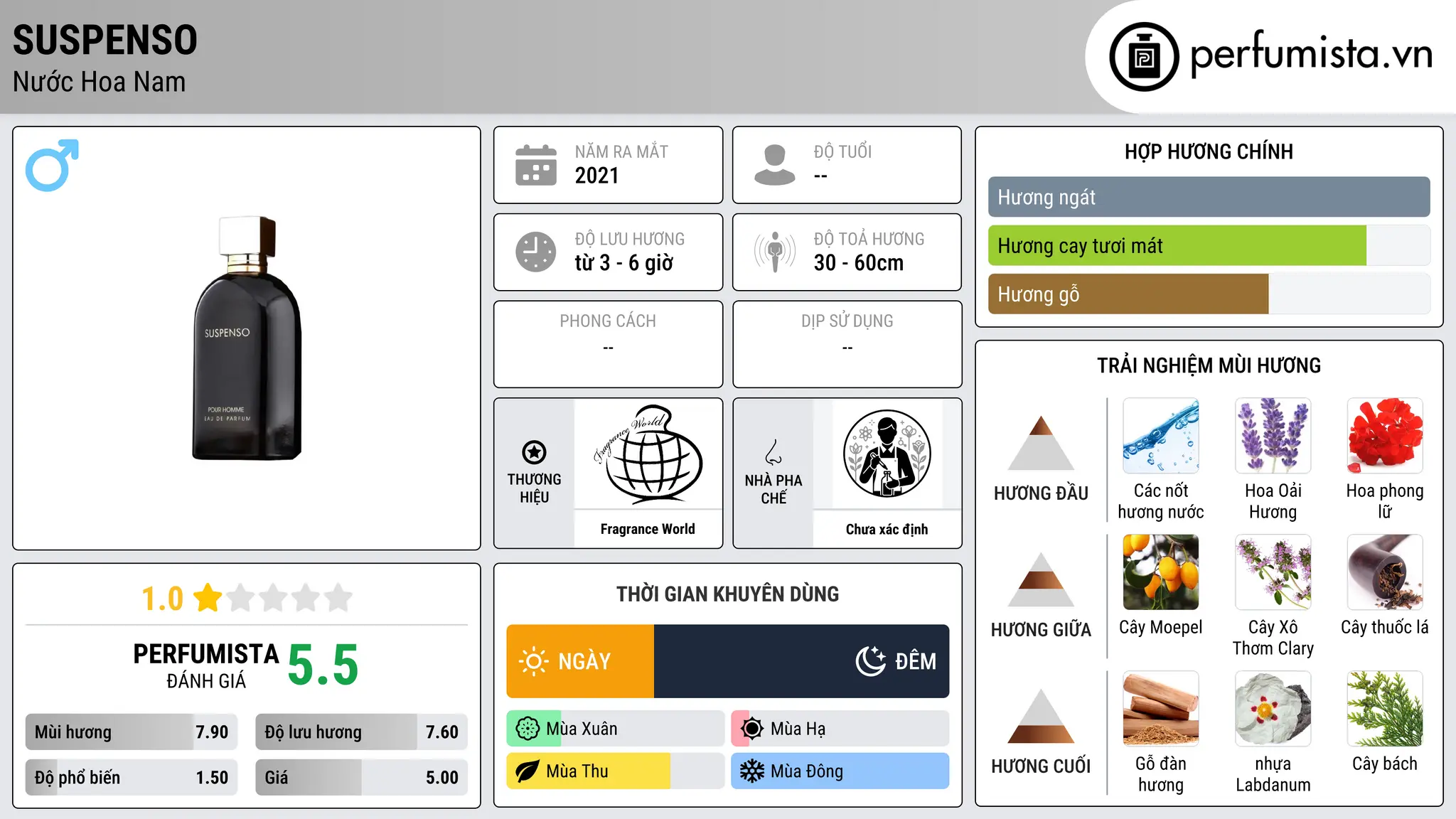The image size is (1456, 819).
Task: Click the perfumista bottle logo icon
Action: click(1144, 57)
